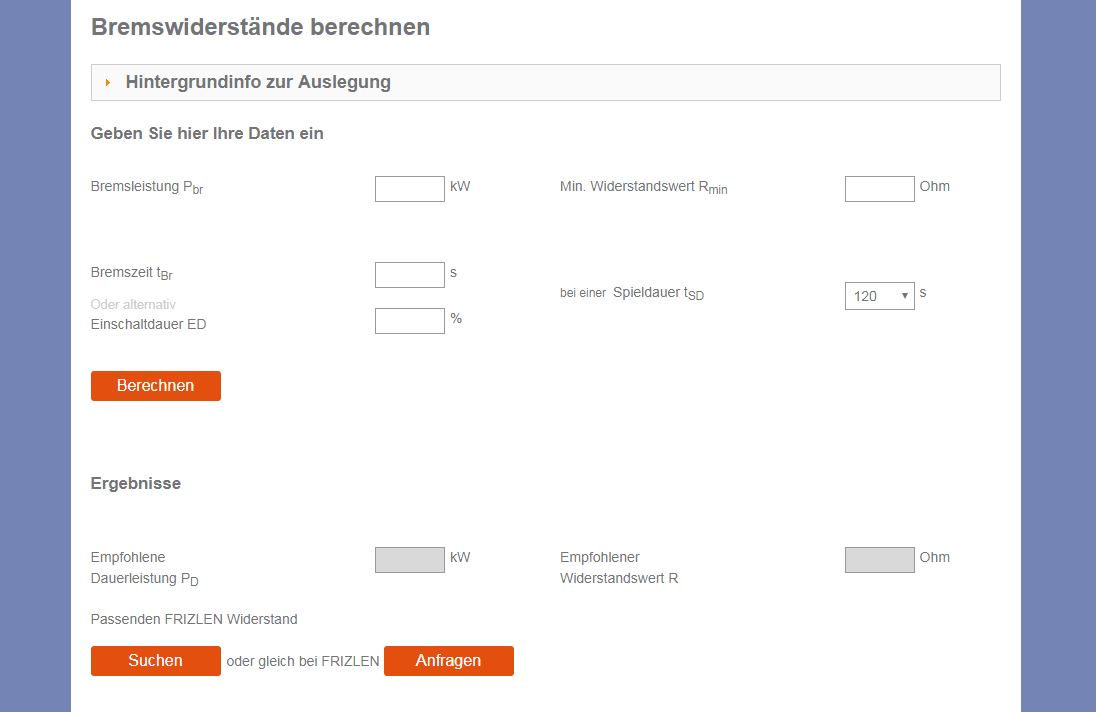This screenshot has width=1096, height=712.
Task: Click the grayed Empfohlene Dauerleistung PD result box
Action: (x=409, y=559)
